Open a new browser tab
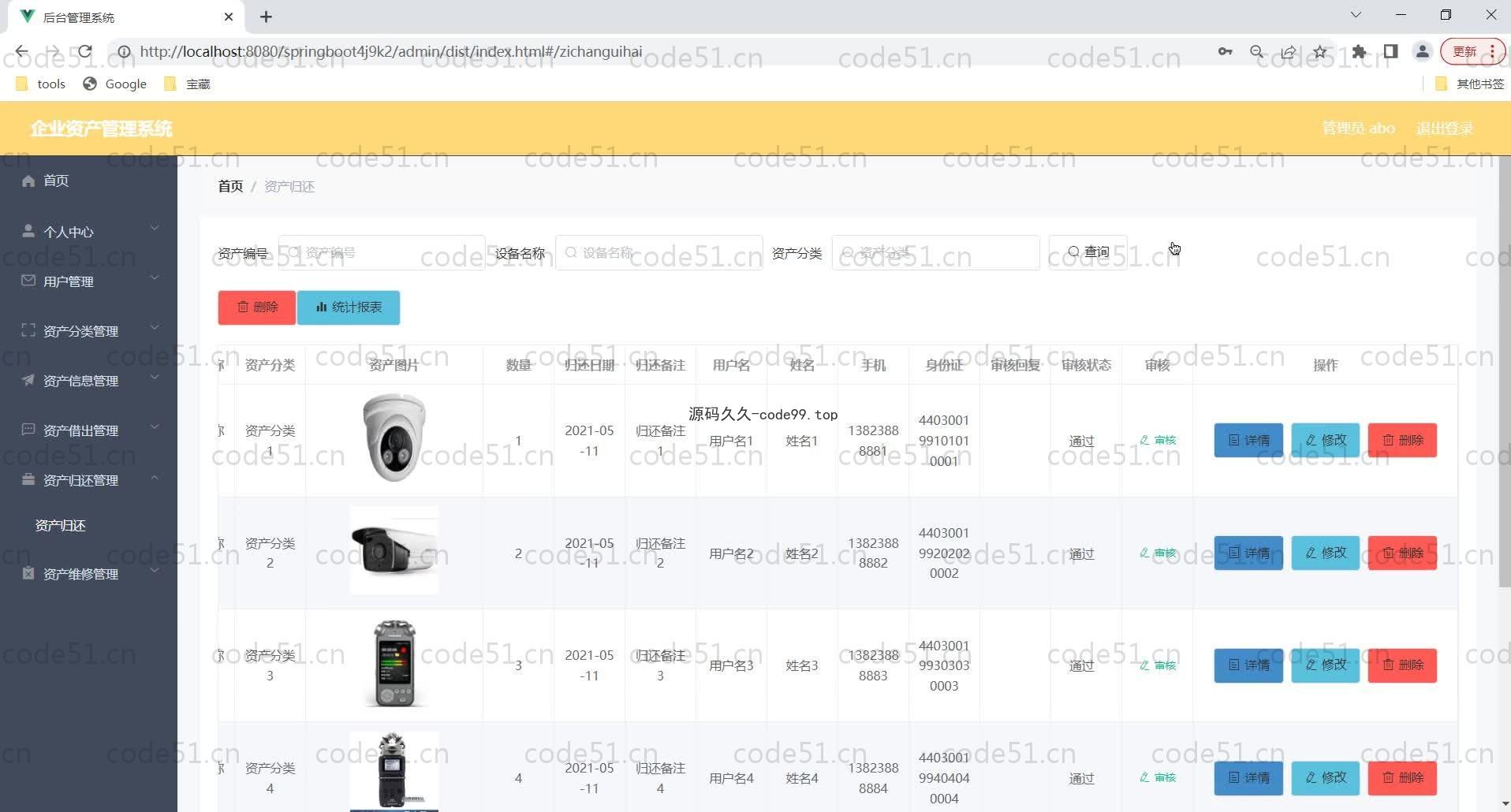This screenshot has height=812, width=1511. [x=266, y=17]
